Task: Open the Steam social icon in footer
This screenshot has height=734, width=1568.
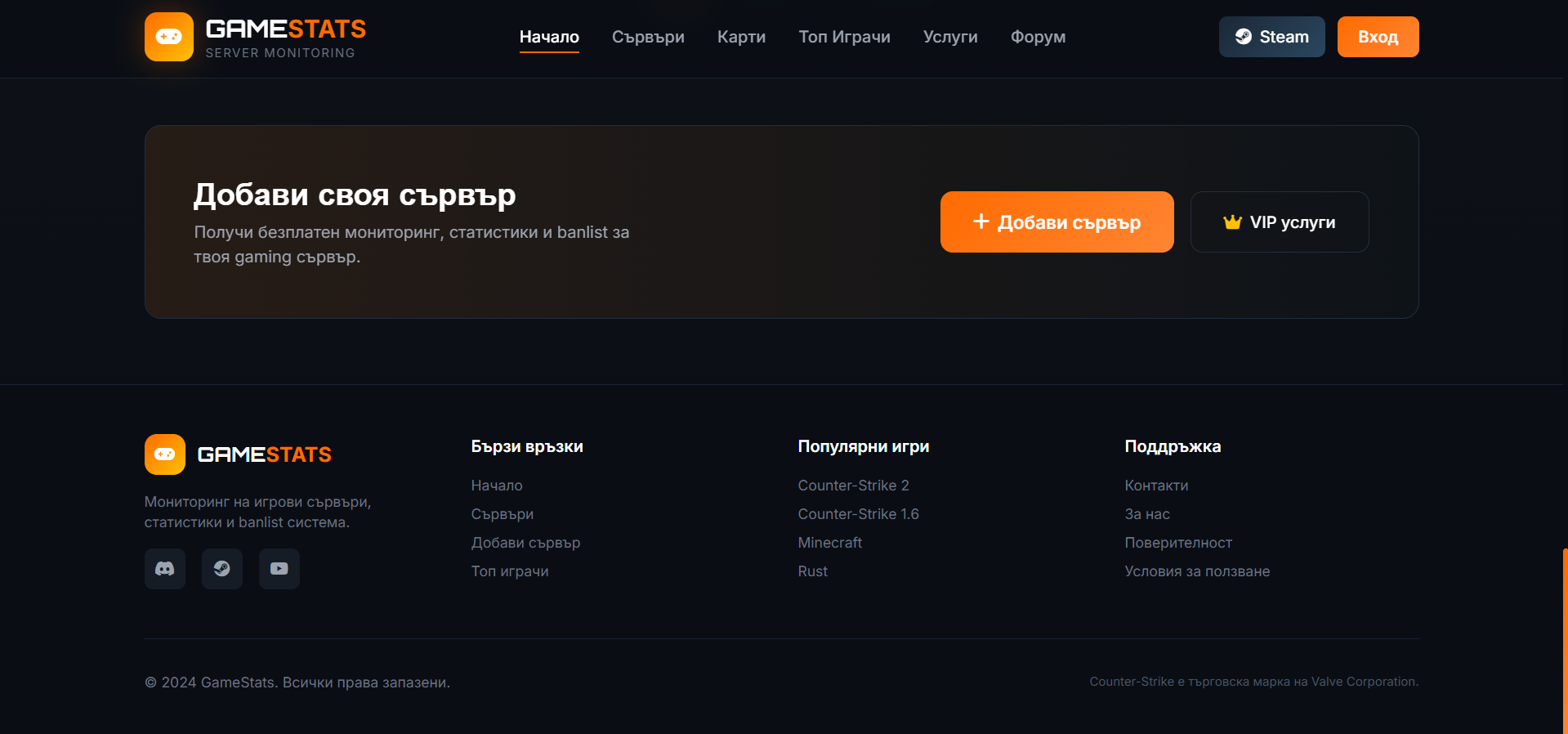Action: pos(222,569)
